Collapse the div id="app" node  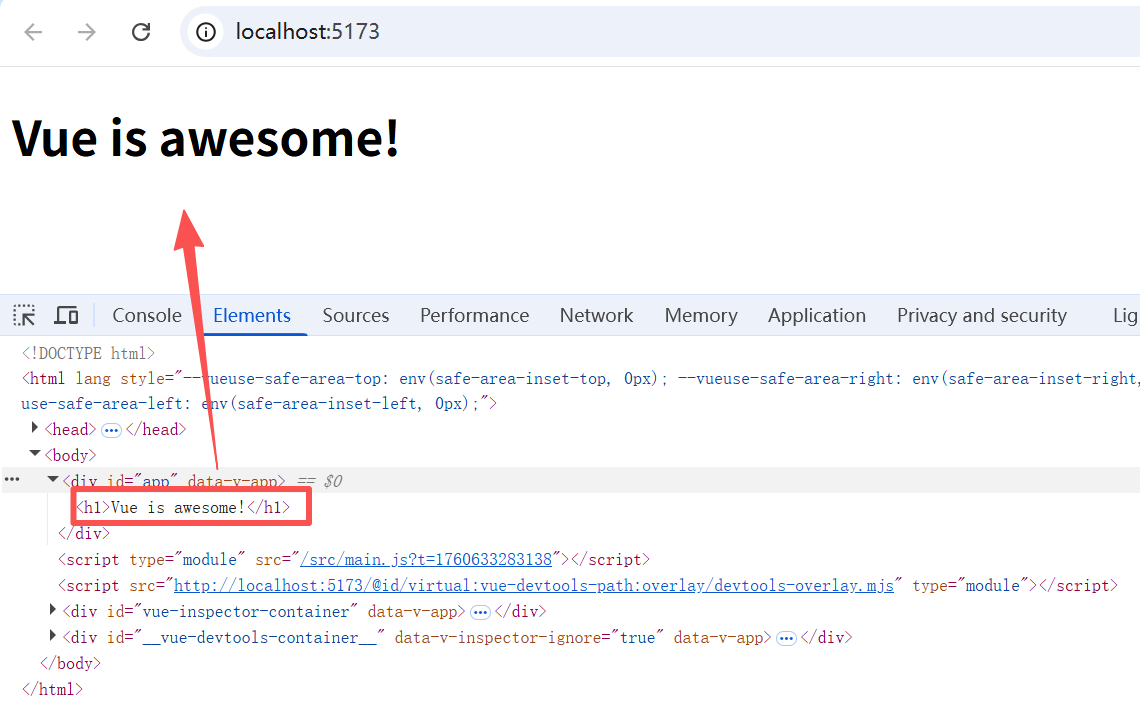52,479
